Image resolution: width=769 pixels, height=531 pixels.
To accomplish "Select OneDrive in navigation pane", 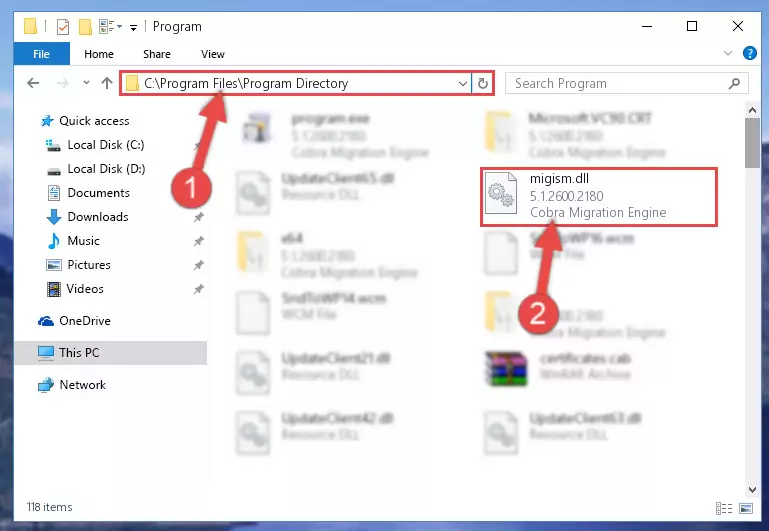I will [x=84, y=321].
